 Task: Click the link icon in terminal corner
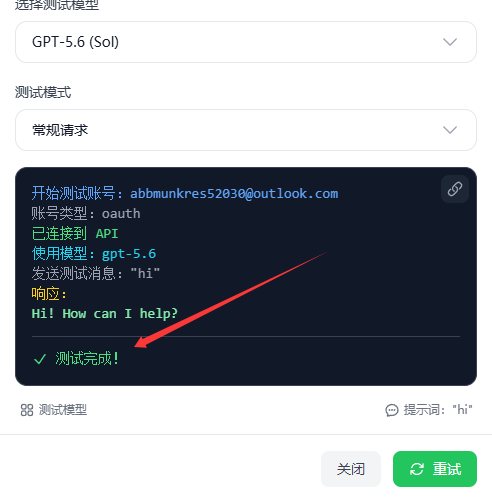coord(455,189)
